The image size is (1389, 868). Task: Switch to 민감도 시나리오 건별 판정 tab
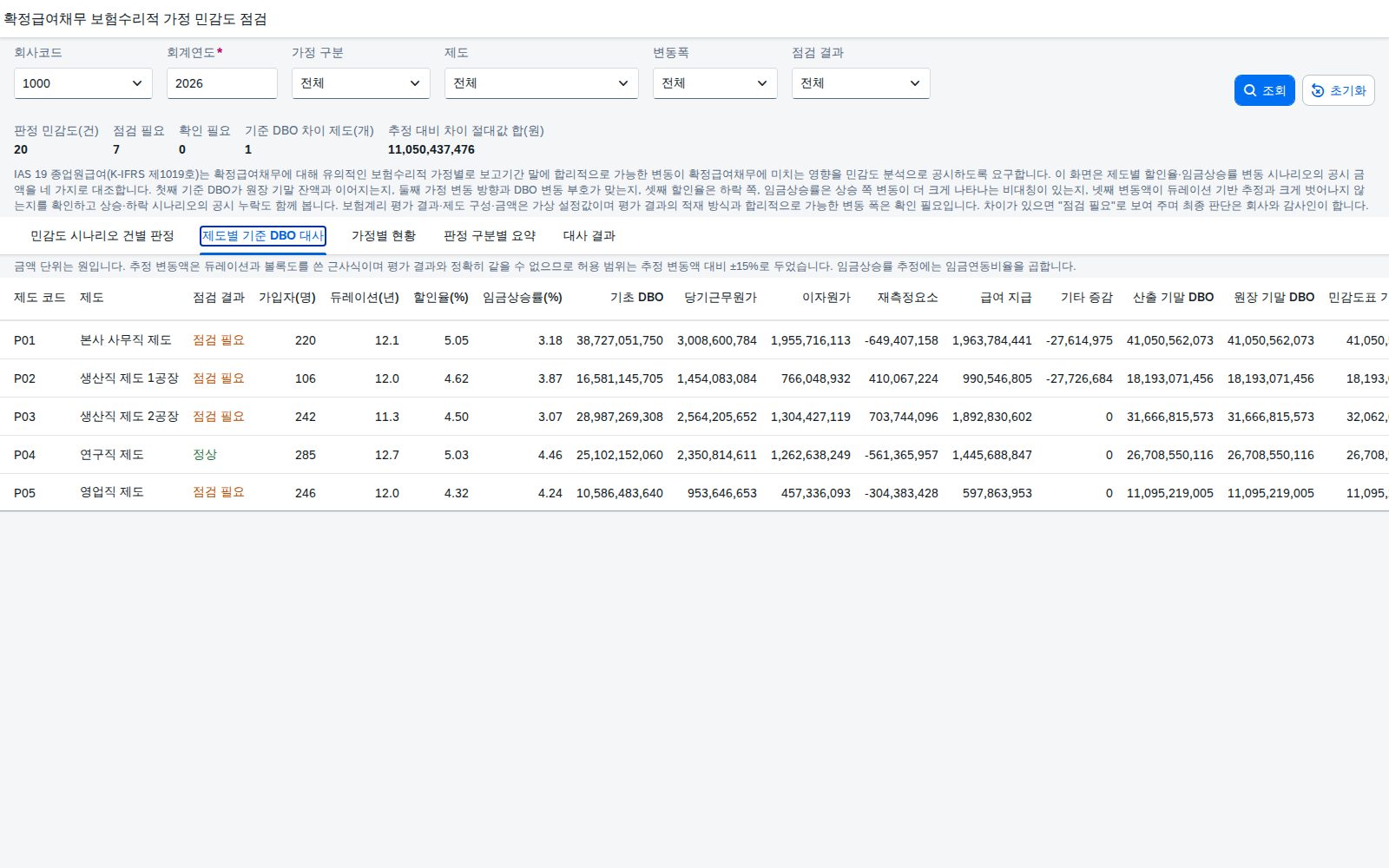pyautogui.click(x=102, y=236)
